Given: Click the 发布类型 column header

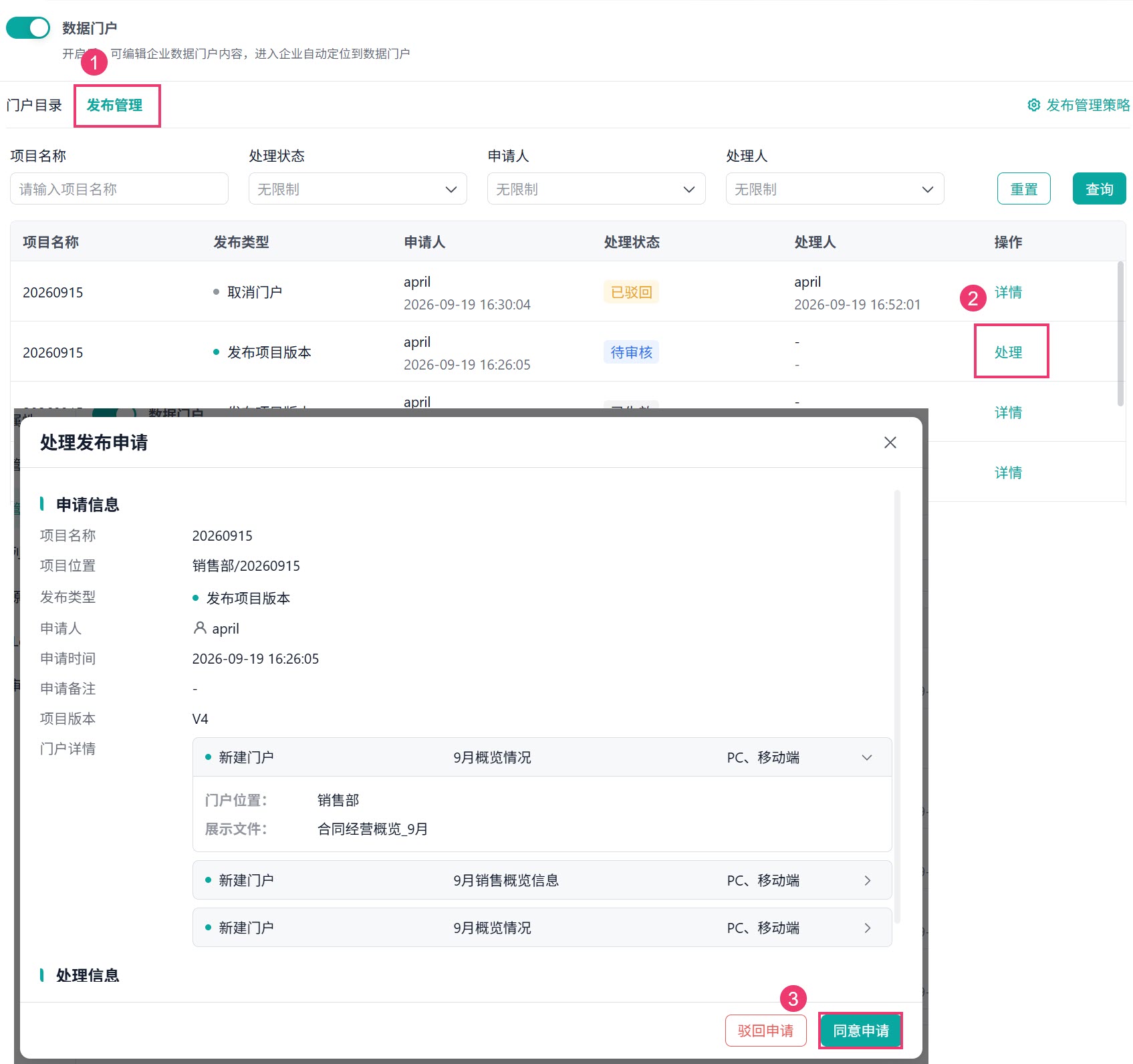Looking at the screenshot, I should (x=241, y=242).
